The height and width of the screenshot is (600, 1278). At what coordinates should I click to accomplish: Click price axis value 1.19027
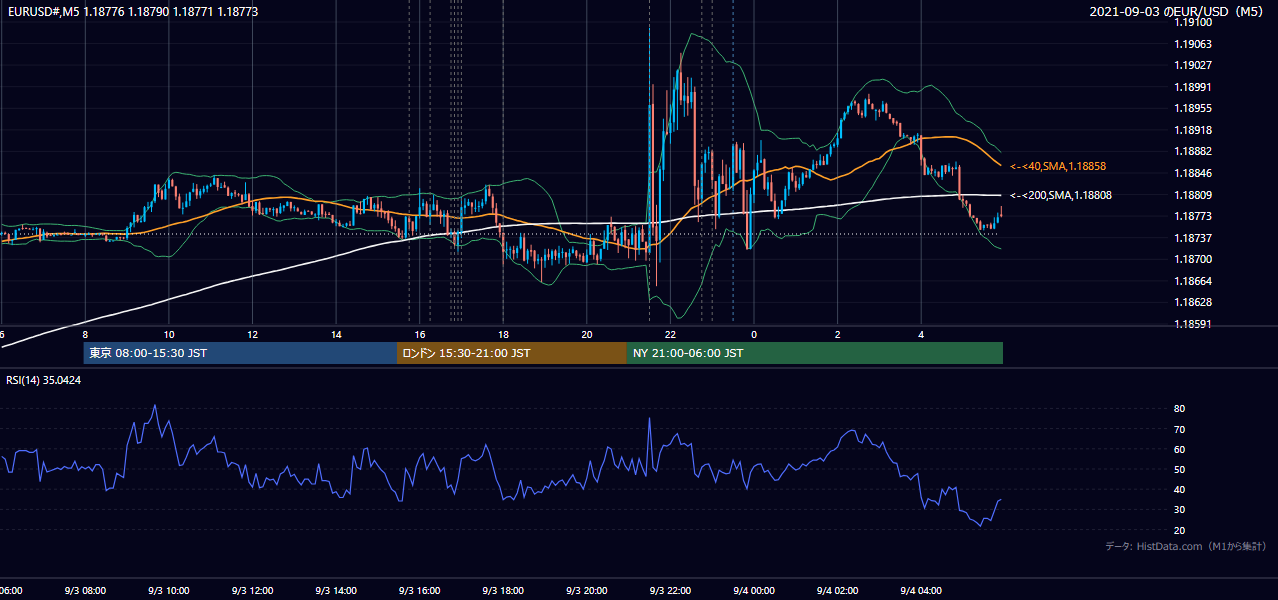tap(1194, 66)
